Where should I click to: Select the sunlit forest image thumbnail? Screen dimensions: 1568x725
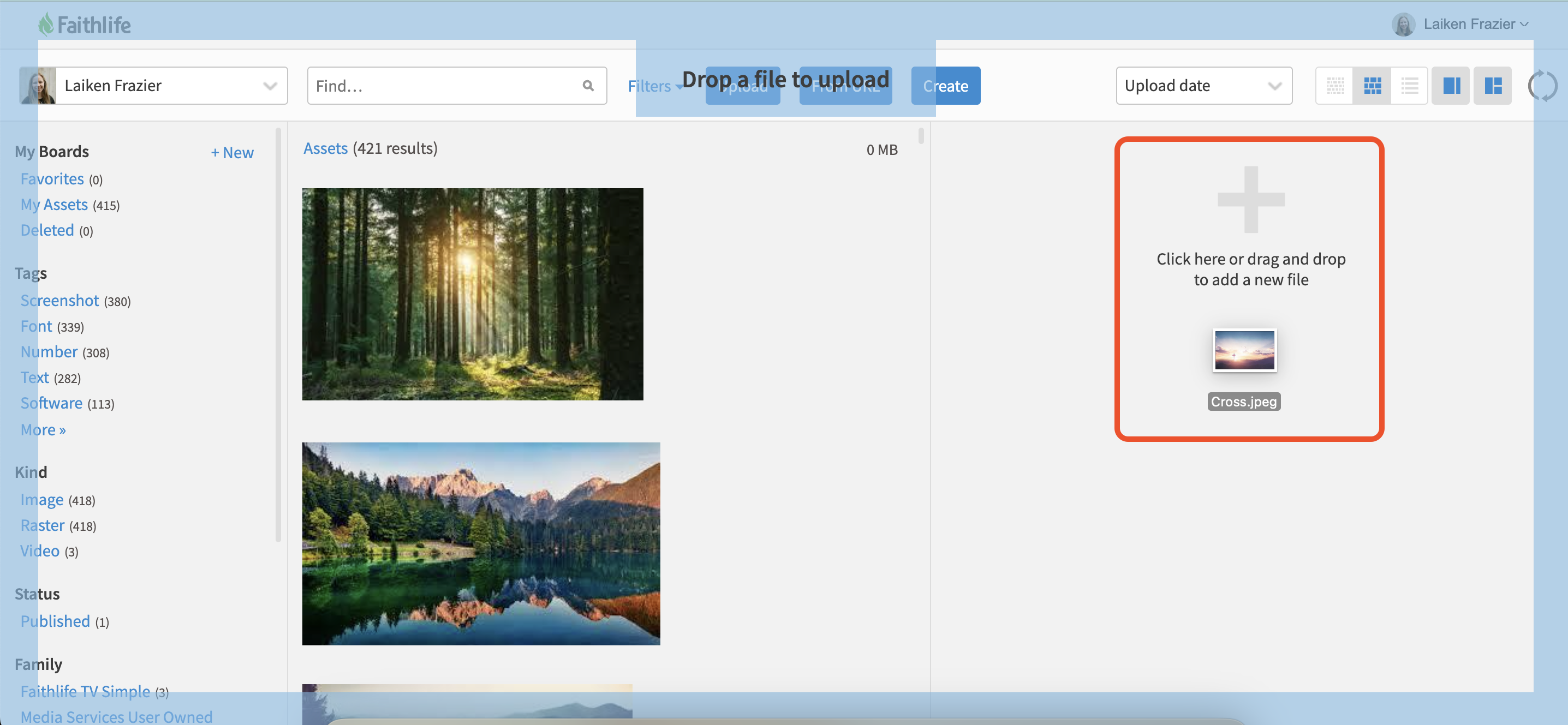(x=473, y=295)
